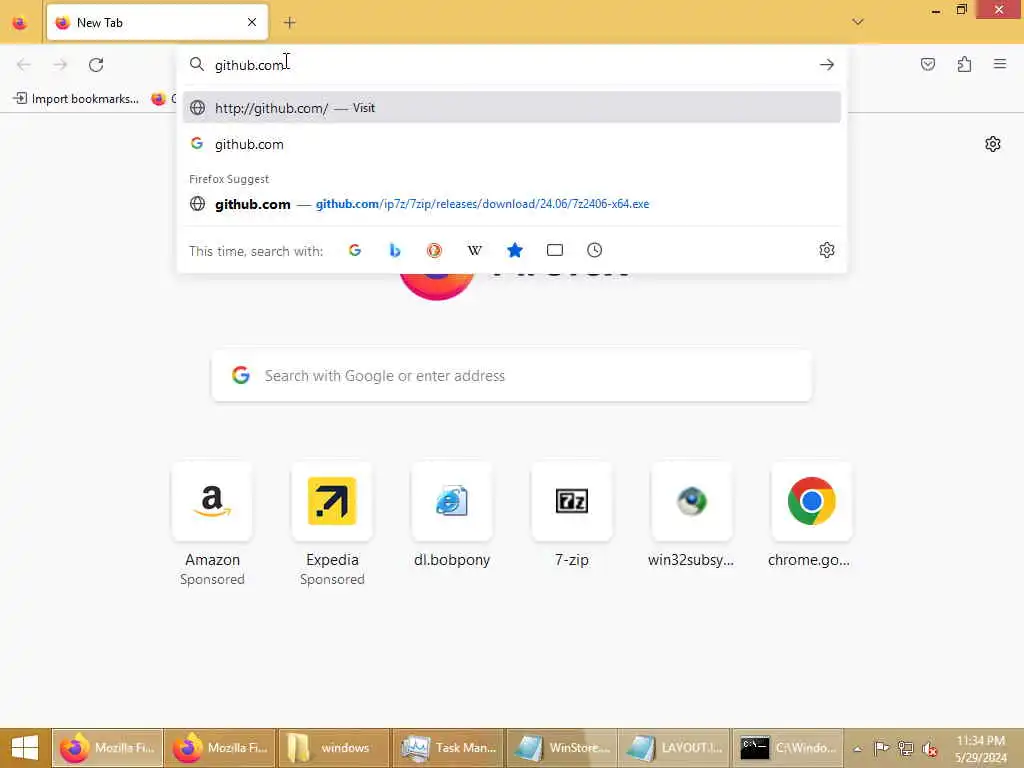Click the Search with Google page field

pos(511,376)
